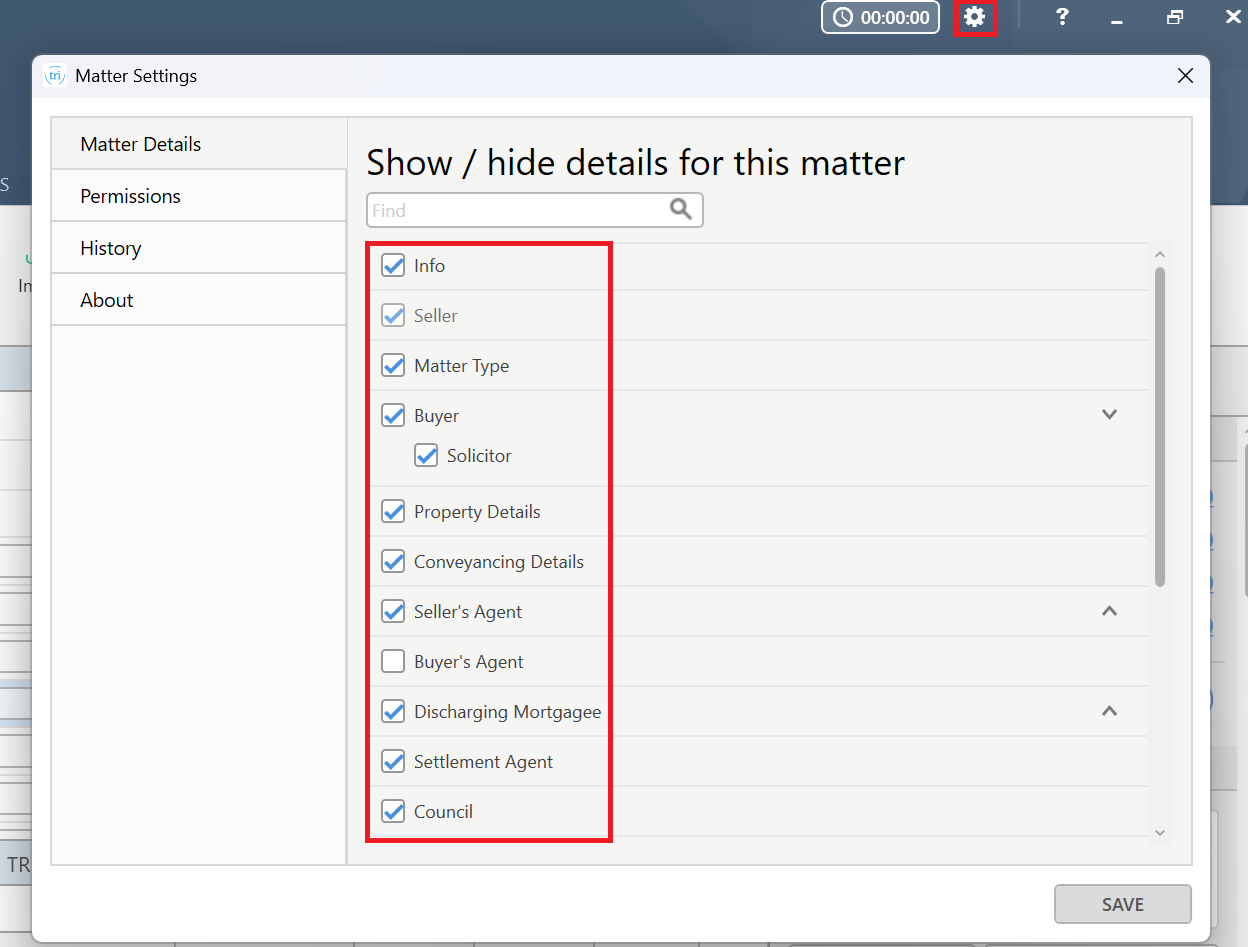This screenshot has width=1248, height=947.
Task: Click the tri logo in Matter Settings title
Action: coord(56,76)
